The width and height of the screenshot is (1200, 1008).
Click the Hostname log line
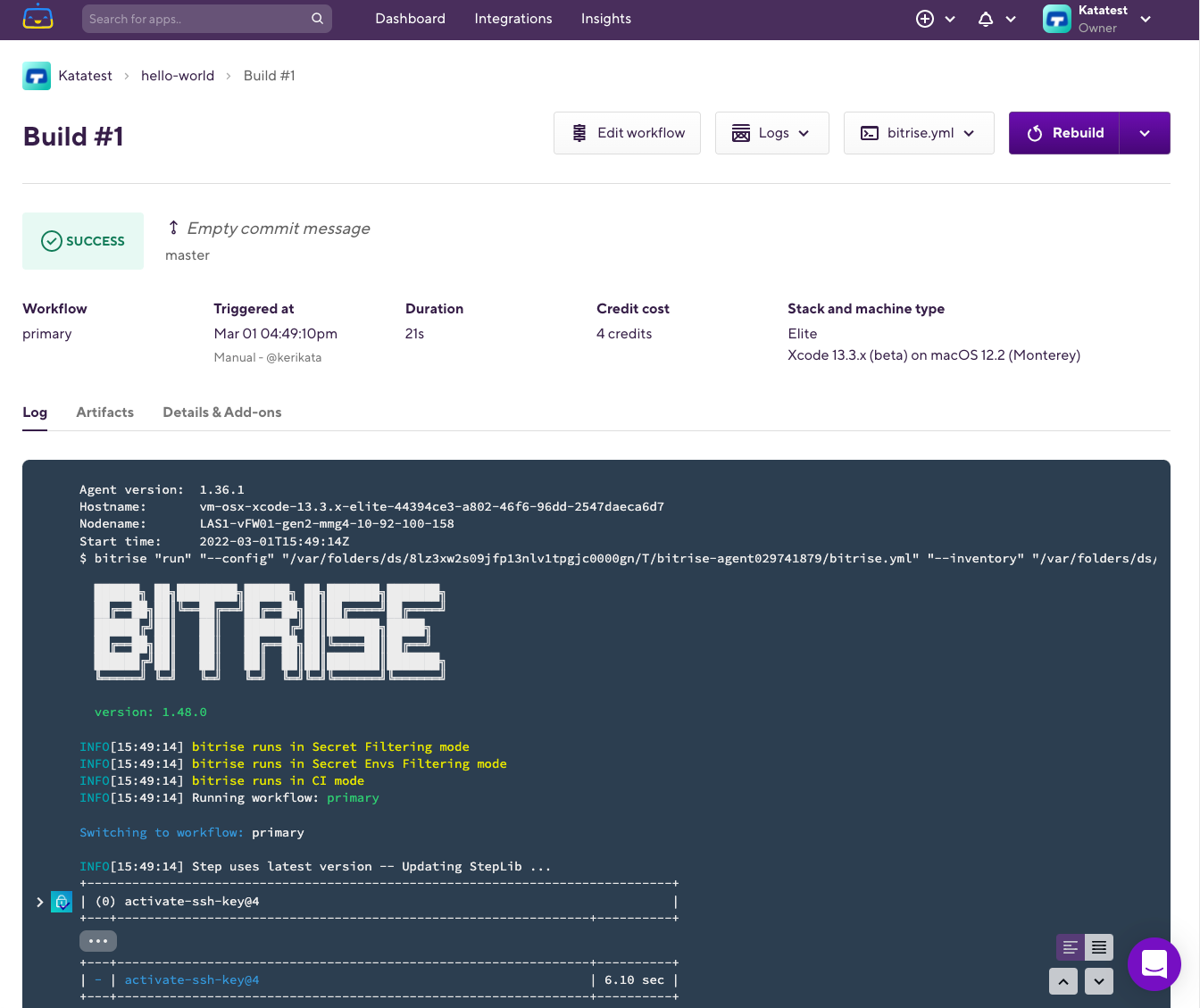pyautogui.click(x=371, y=507)
